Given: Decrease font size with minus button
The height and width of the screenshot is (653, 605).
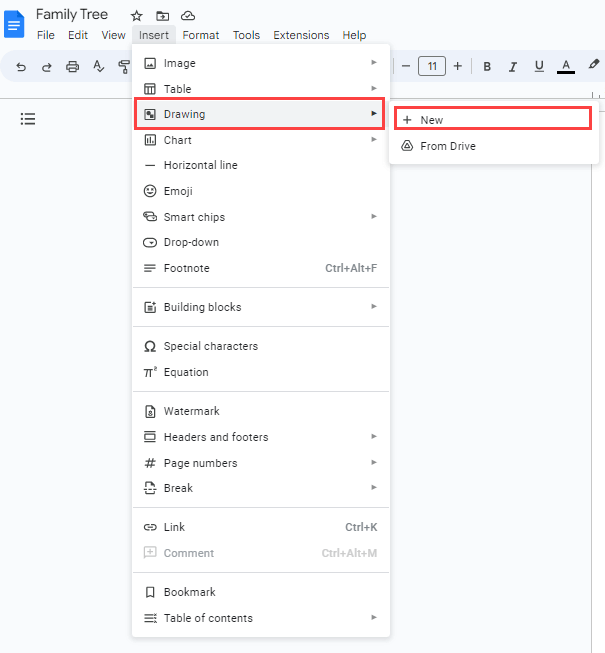Looking at the screenshot, I should [x=406, y=66].
